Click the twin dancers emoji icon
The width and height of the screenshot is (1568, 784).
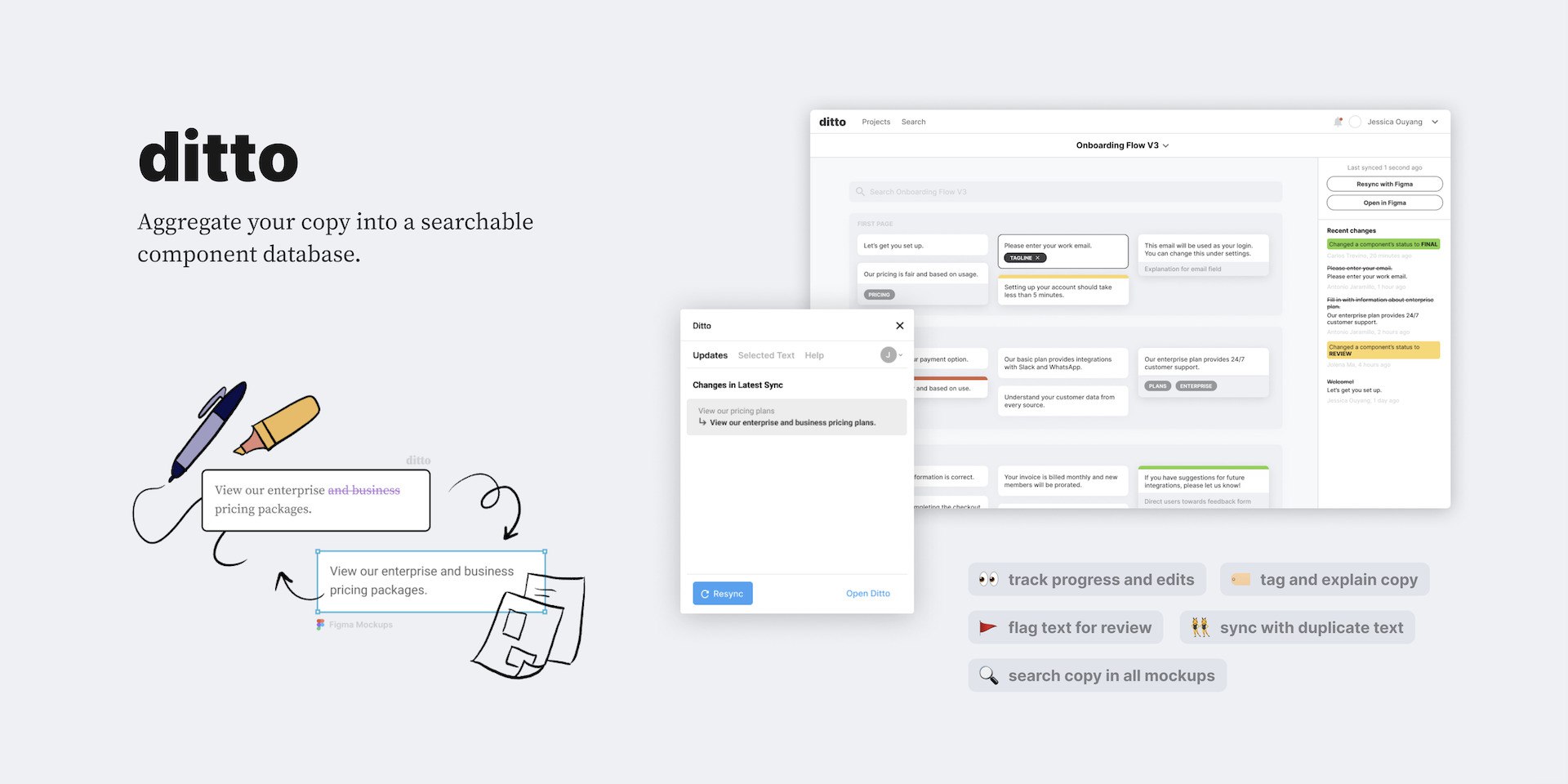pyautogui.click(x=1200, y=627)
